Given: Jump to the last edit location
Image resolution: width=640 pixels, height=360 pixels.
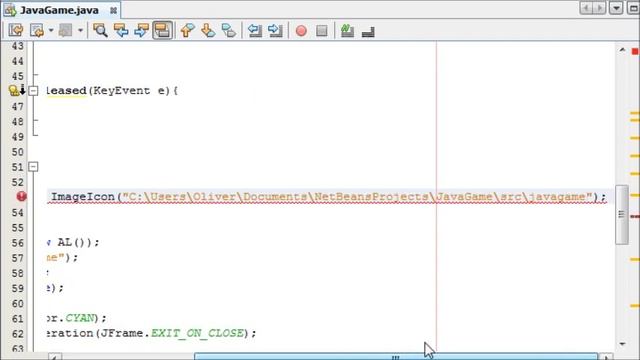Looking at the screenshot, I should click(x=16, y=30).
